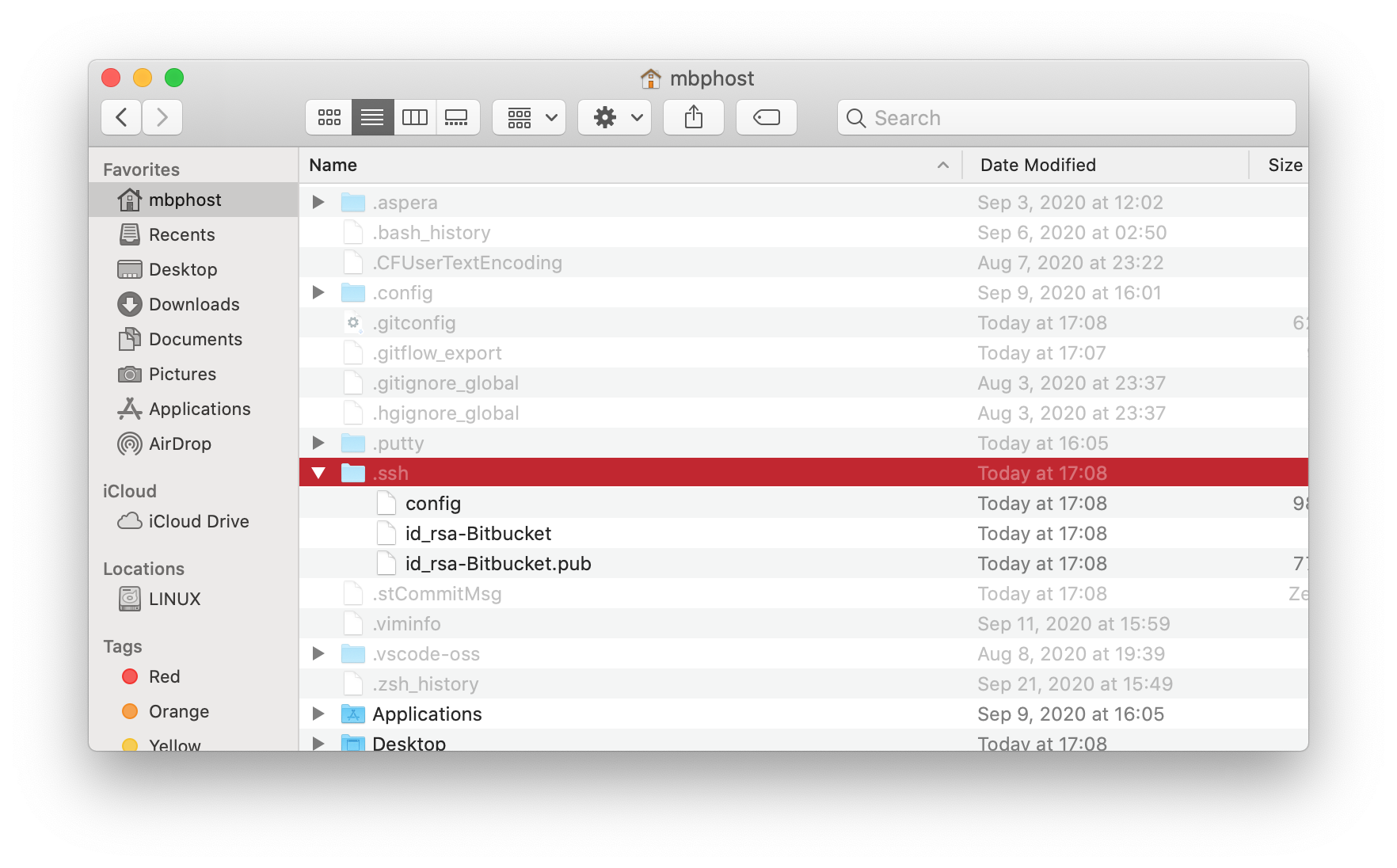Select the Orange tag in sidebar
The height and width of the screenshot is (868, 1397).
click(178, 711)
